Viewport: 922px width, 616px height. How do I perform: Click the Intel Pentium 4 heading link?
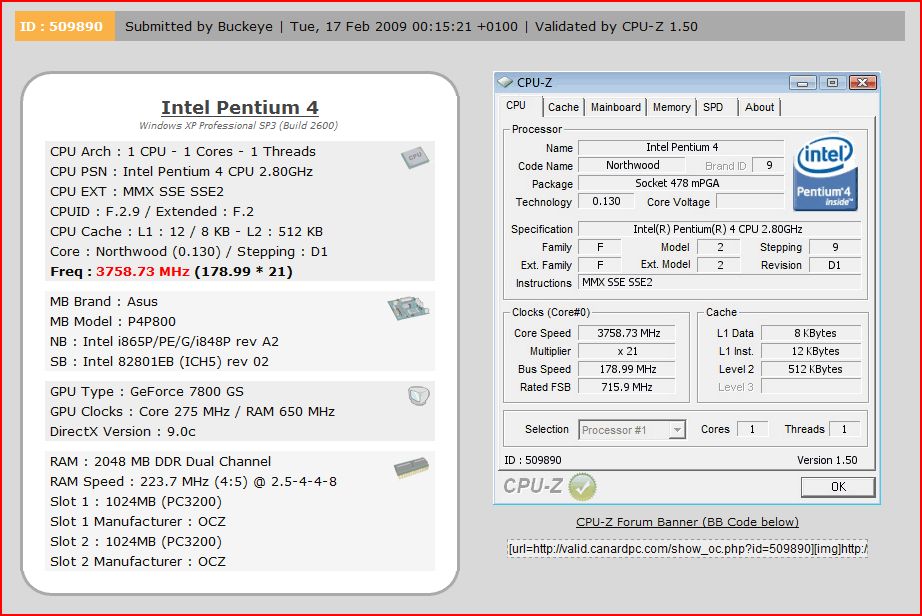(x=240, y=108)
